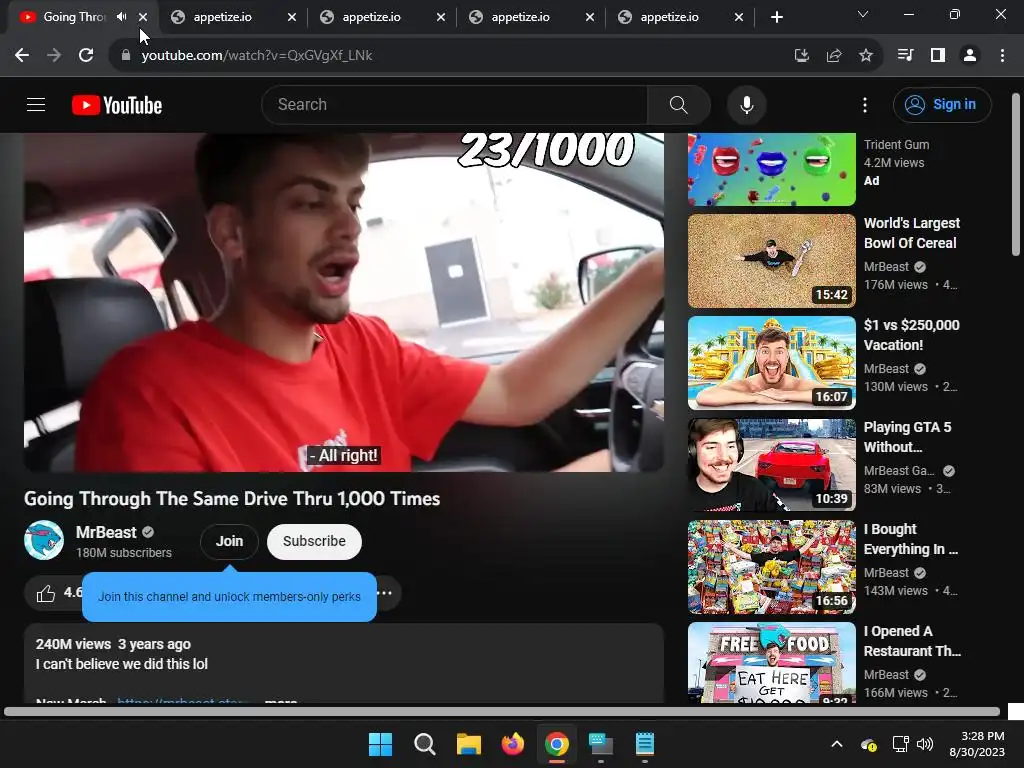Open $1 vs $250,000 Vacation thumbnail
1024x768 pixels.
click(x=771, y=363)
